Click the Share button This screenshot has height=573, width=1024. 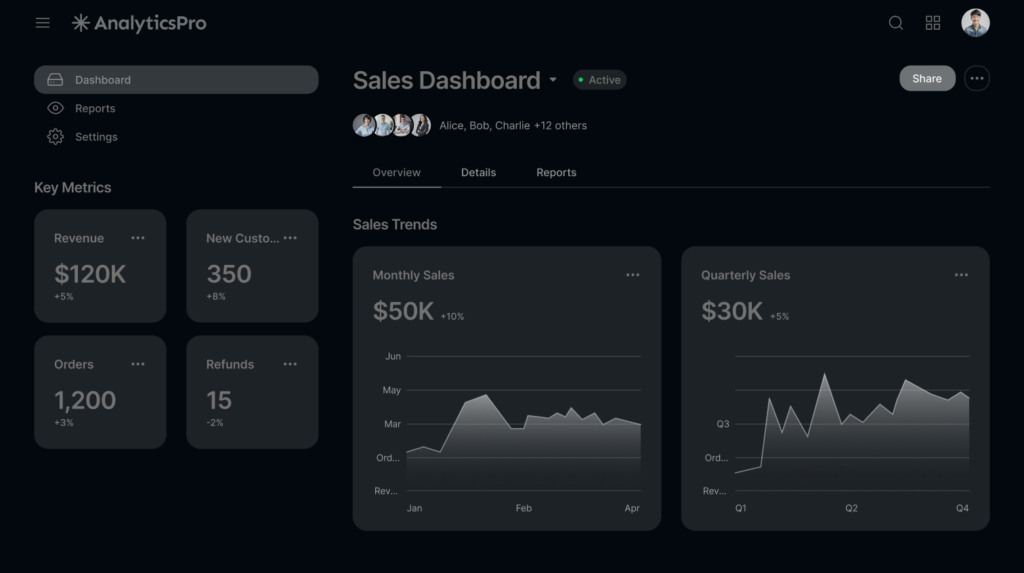[927, 79]
